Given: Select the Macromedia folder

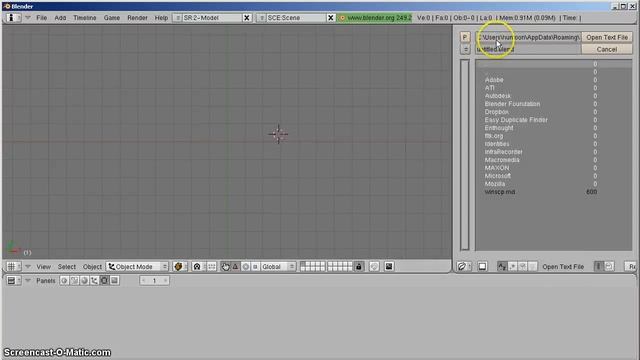Looking at the screenshot, I should (x=502, y=160).
